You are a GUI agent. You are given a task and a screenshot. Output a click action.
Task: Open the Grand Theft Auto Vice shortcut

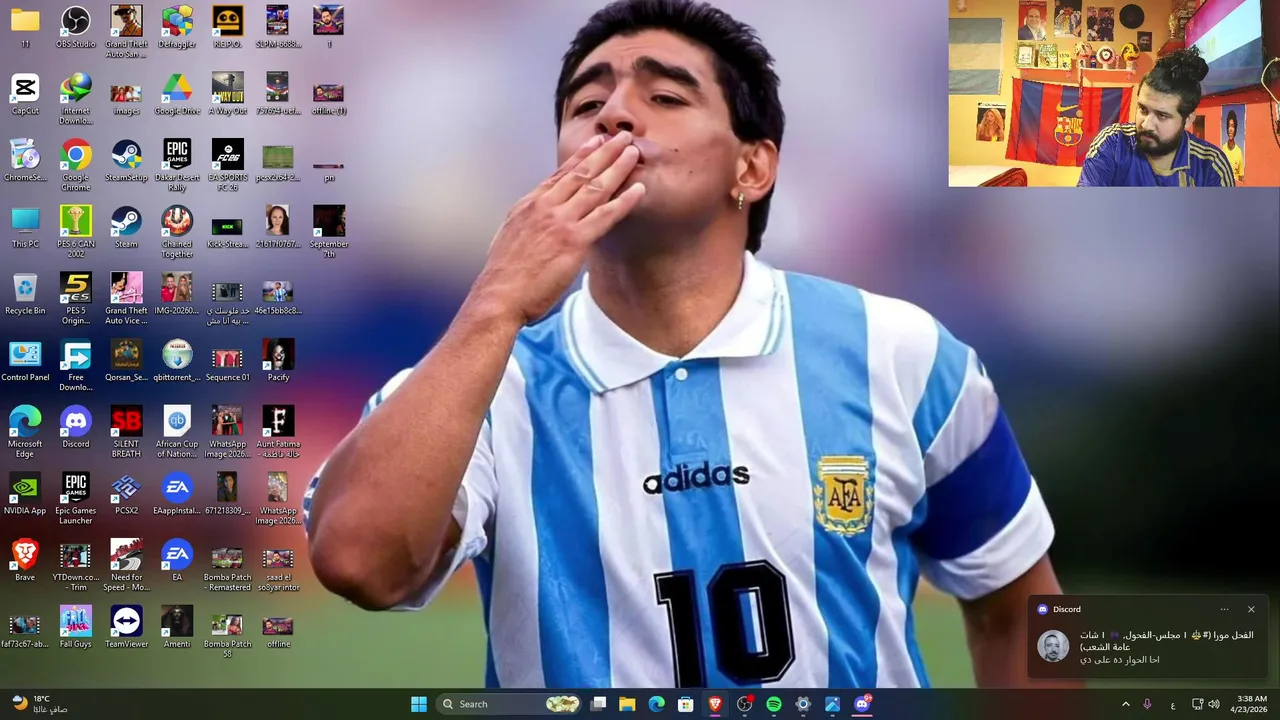coord(126,299)
